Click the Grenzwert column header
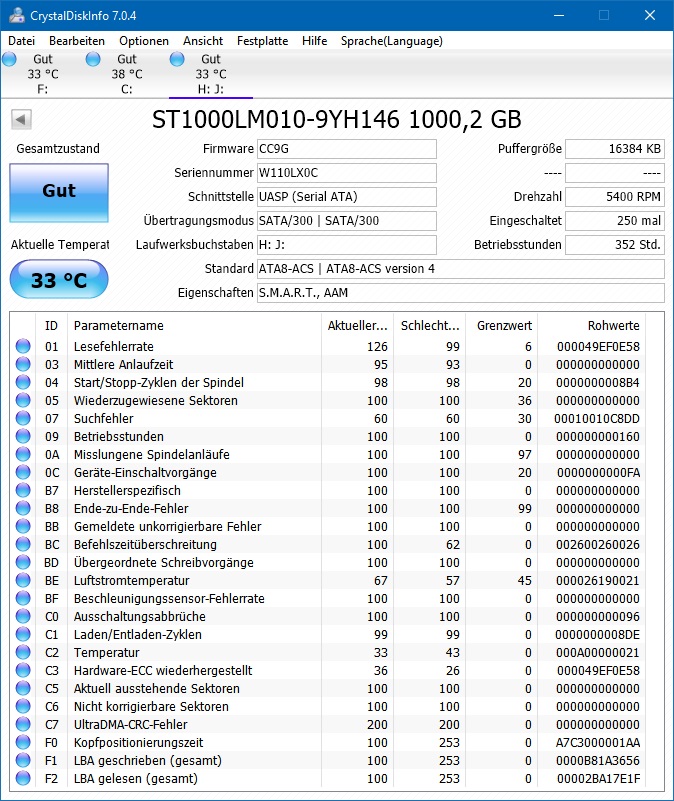This screenshot has height=801, width=674. [x=502, y=325]
